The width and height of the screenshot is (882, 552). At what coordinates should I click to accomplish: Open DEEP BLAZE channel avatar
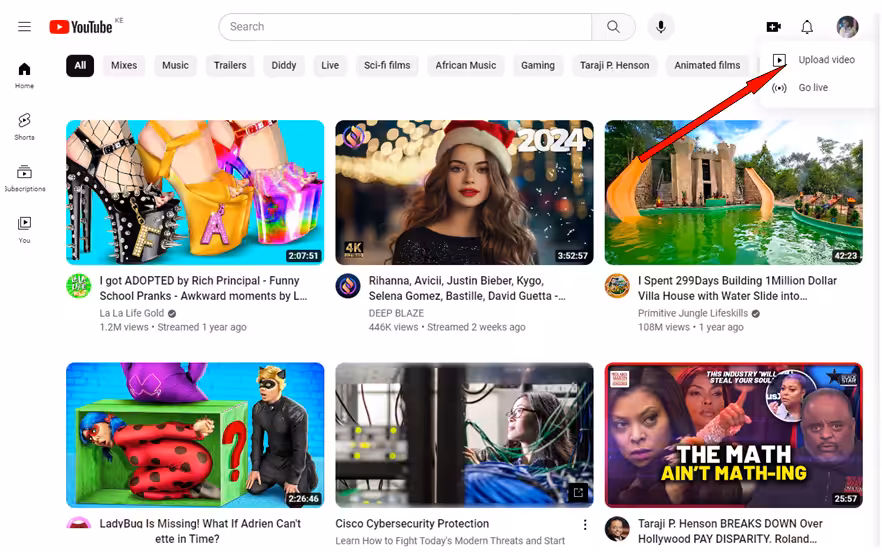[348, 286]
